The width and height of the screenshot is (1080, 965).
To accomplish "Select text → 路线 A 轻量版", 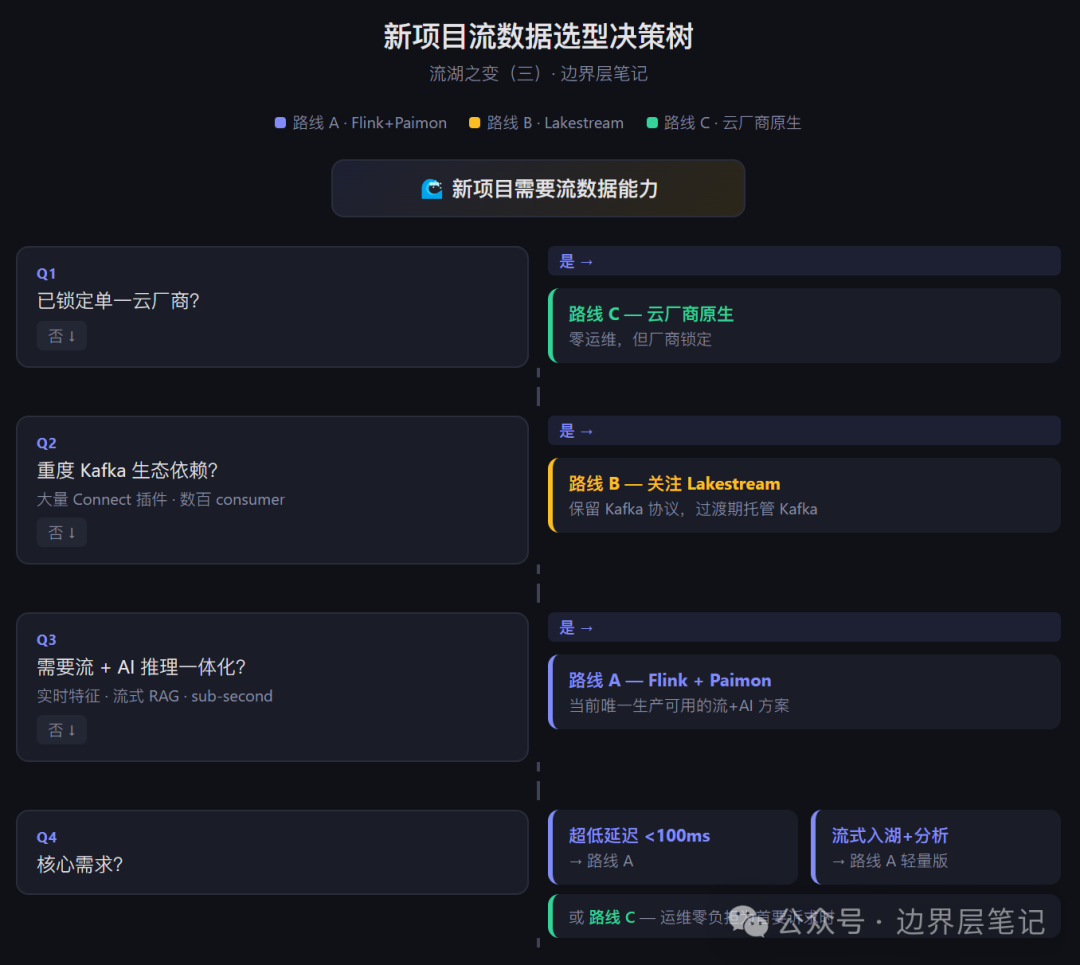I will tap(889, 861).
